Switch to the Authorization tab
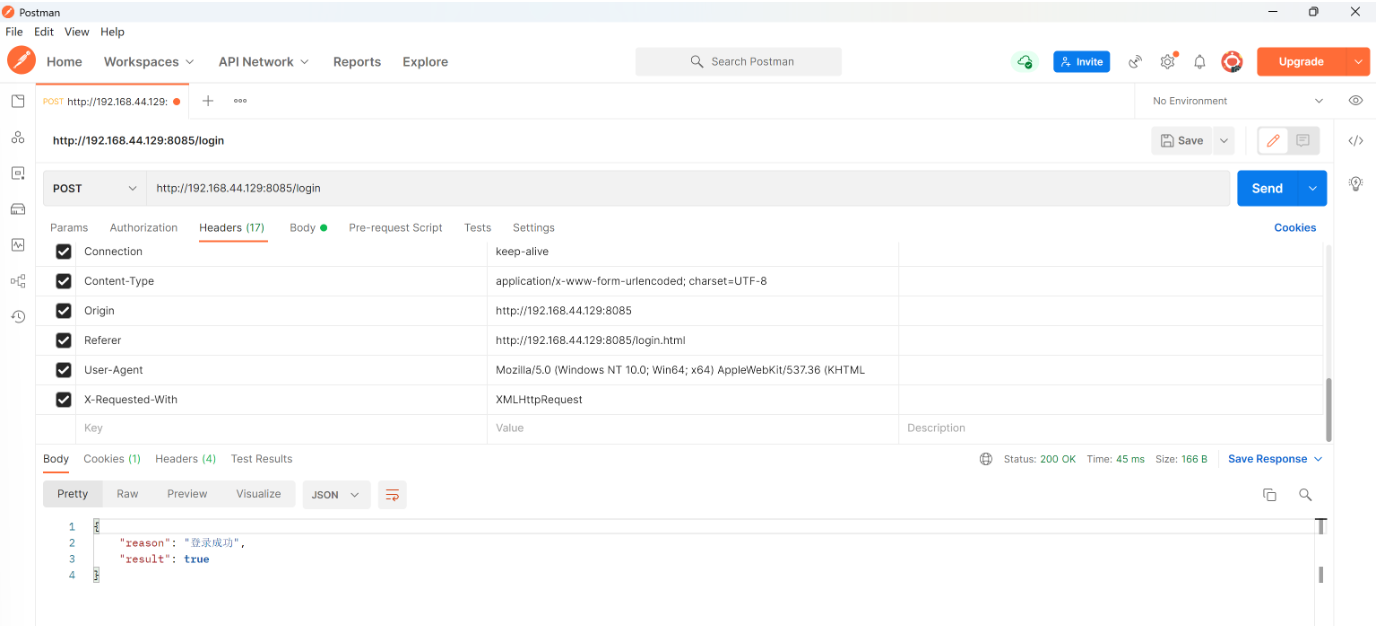1377x626 pixels. 144,228
